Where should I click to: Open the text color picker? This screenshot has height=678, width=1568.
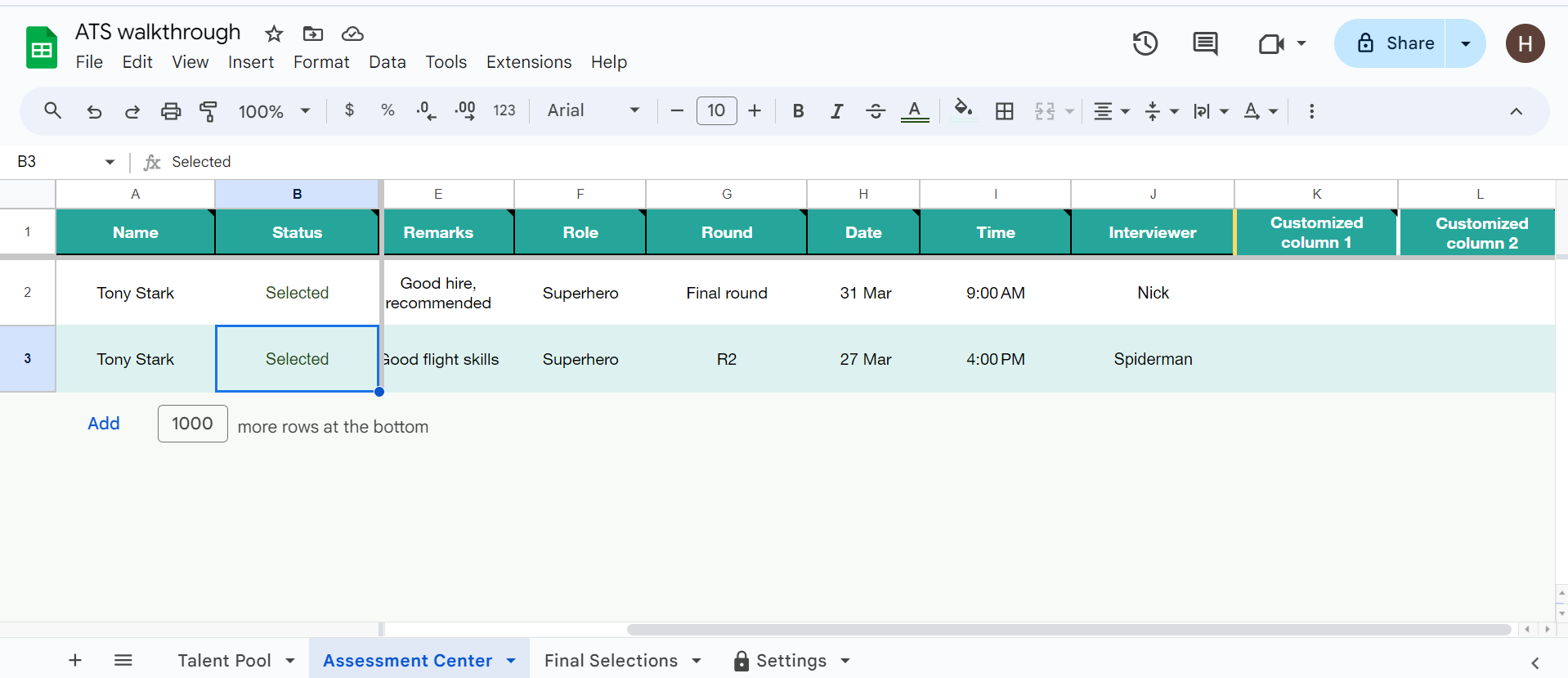915,111
